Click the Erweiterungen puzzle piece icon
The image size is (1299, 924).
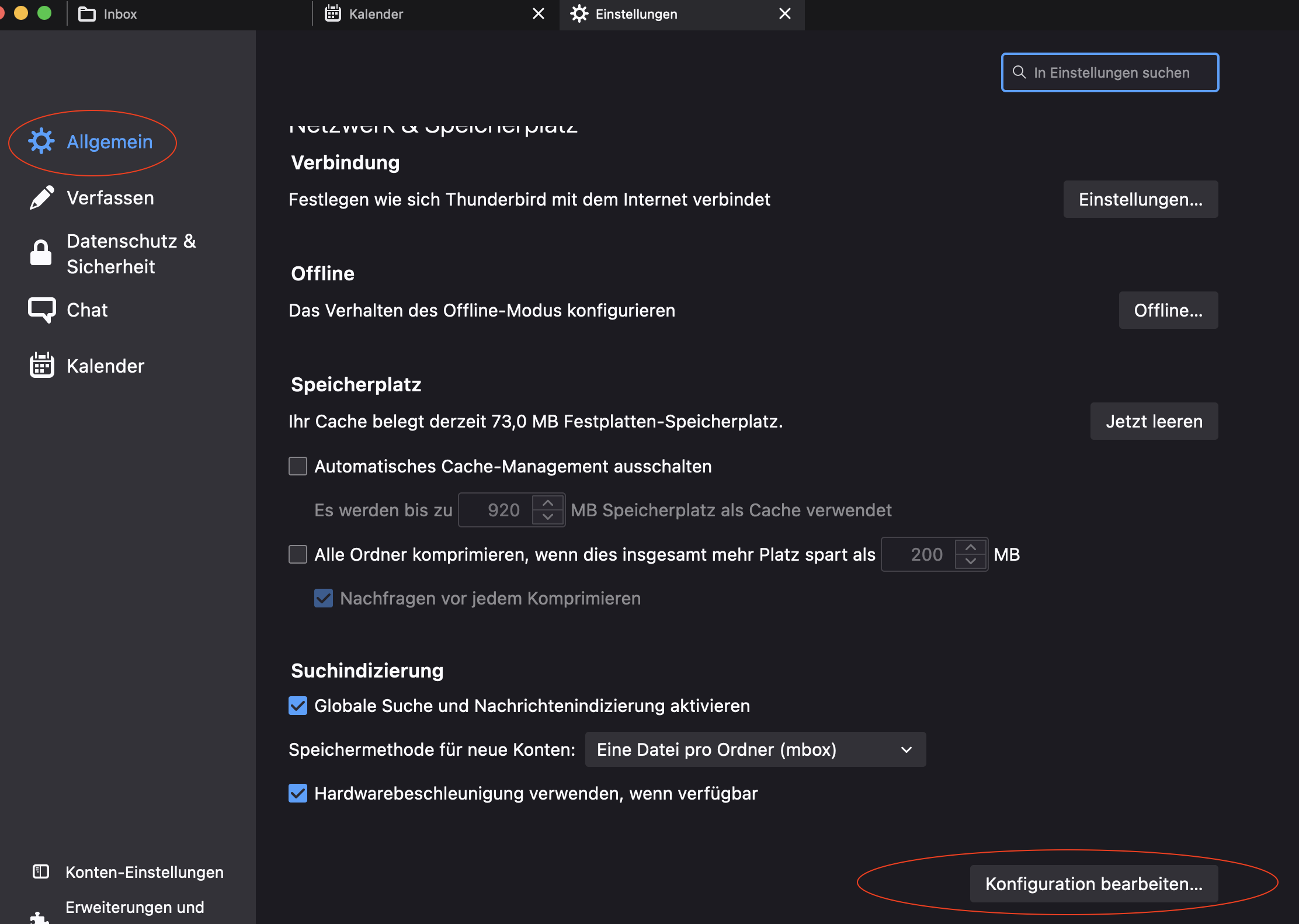[x=40, y=917]
